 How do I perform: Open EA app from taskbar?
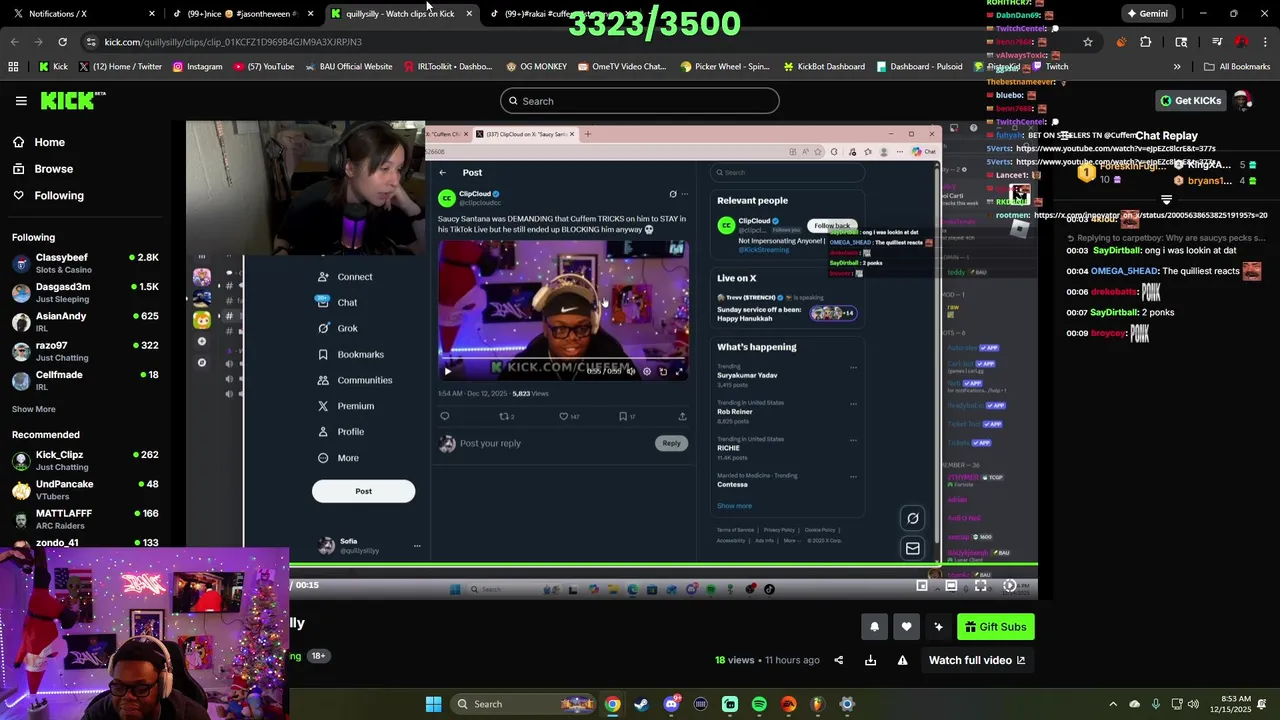coord(788,704)
